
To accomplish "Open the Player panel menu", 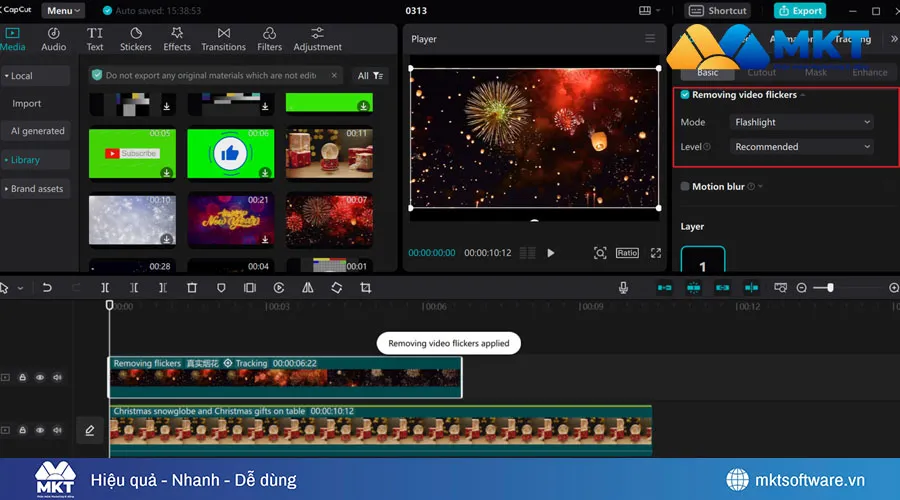I will coord(650,38).
